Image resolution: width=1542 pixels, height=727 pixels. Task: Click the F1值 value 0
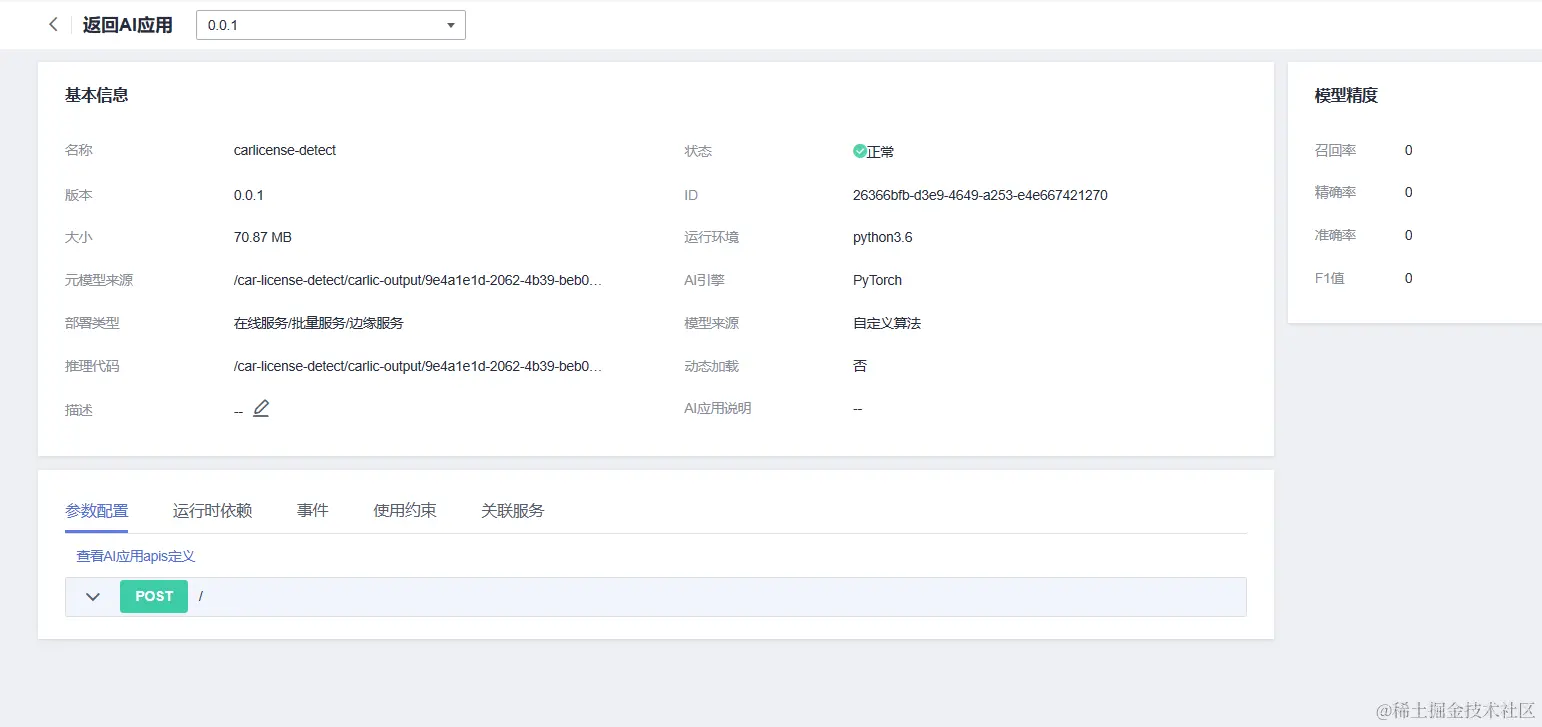1409,278
